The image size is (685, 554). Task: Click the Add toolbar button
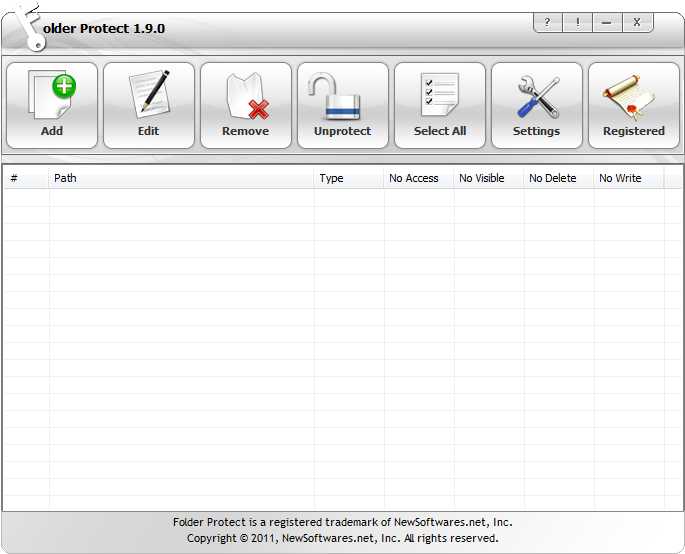(52, 105)
